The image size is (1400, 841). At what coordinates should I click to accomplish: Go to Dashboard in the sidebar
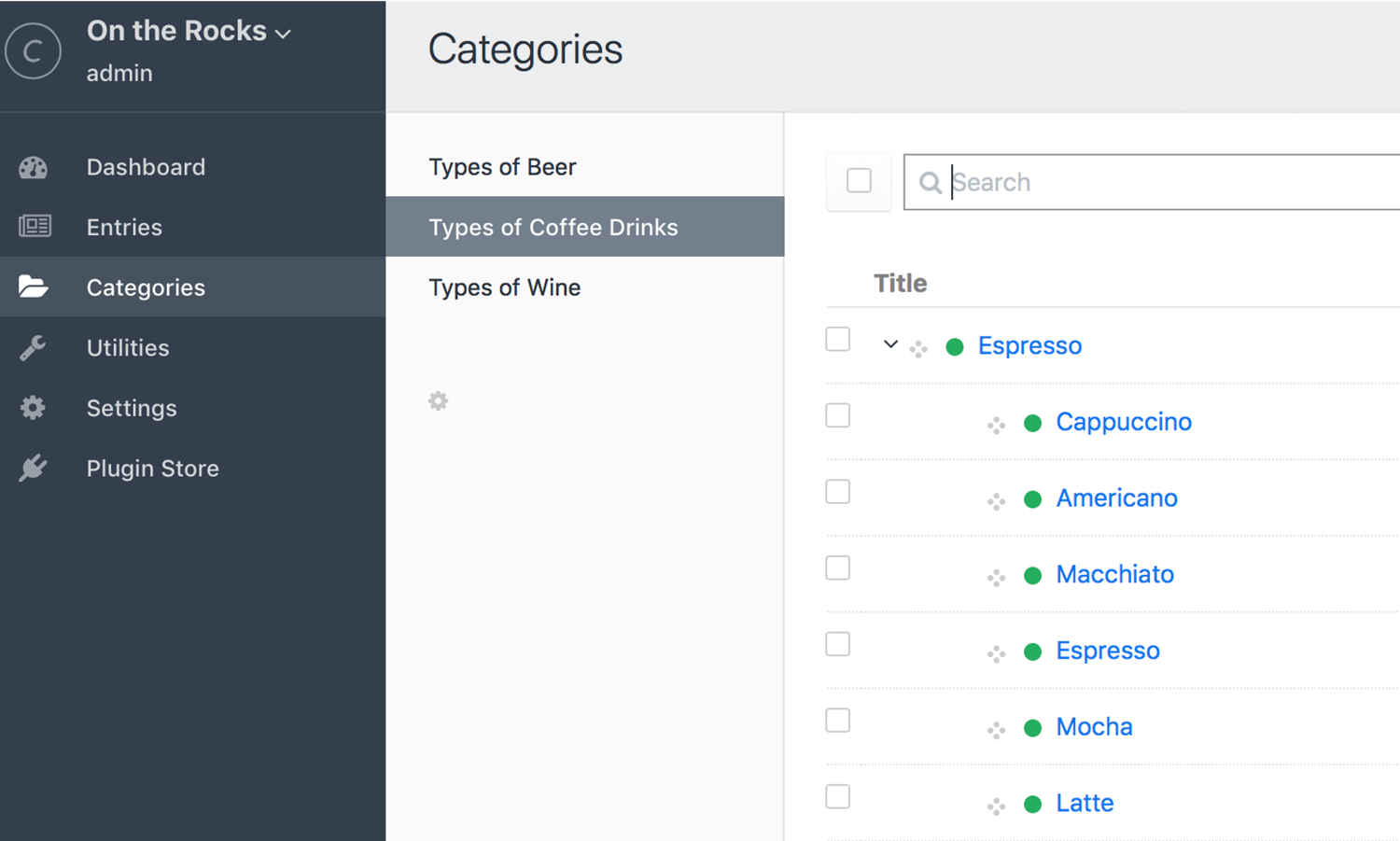click(x=192, y=167)
